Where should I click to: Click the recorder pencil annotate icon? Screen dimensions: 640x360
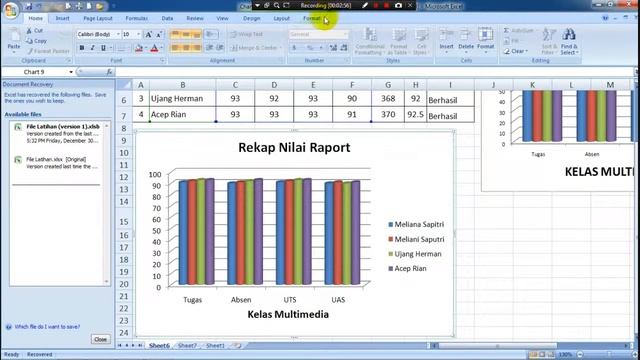(x=365, y=6)
